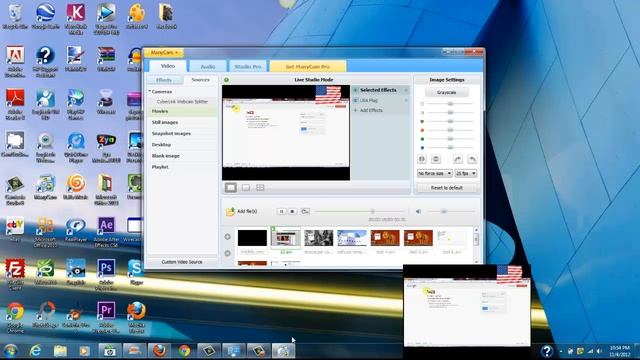This screenshot has width=640, height=360.
Task: Open Chrome from the taskbar
Action: 184,351
